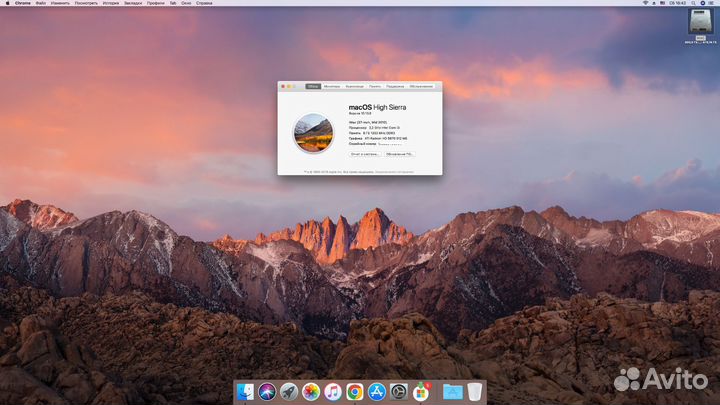Click the macOS High Sierra title text

pos(377,107)
